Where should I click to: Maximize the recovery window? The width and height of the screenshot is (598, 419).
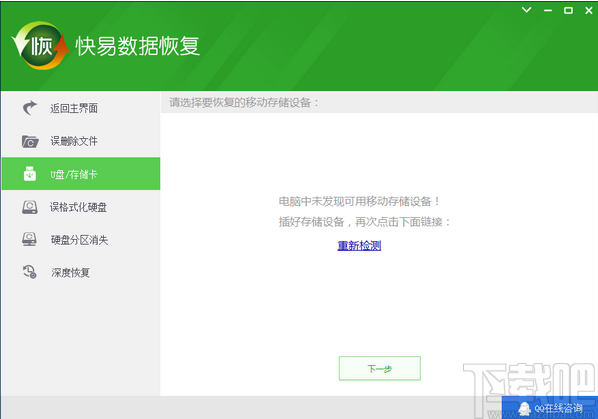tap(568, 10)
